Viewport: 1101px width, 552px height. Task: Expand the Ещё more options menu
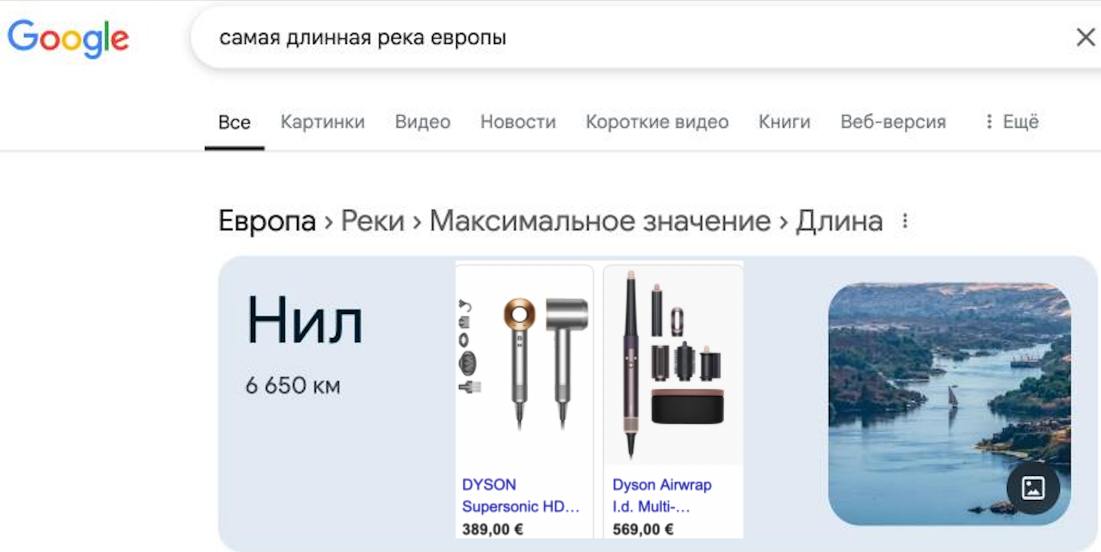click(1011, 122)
